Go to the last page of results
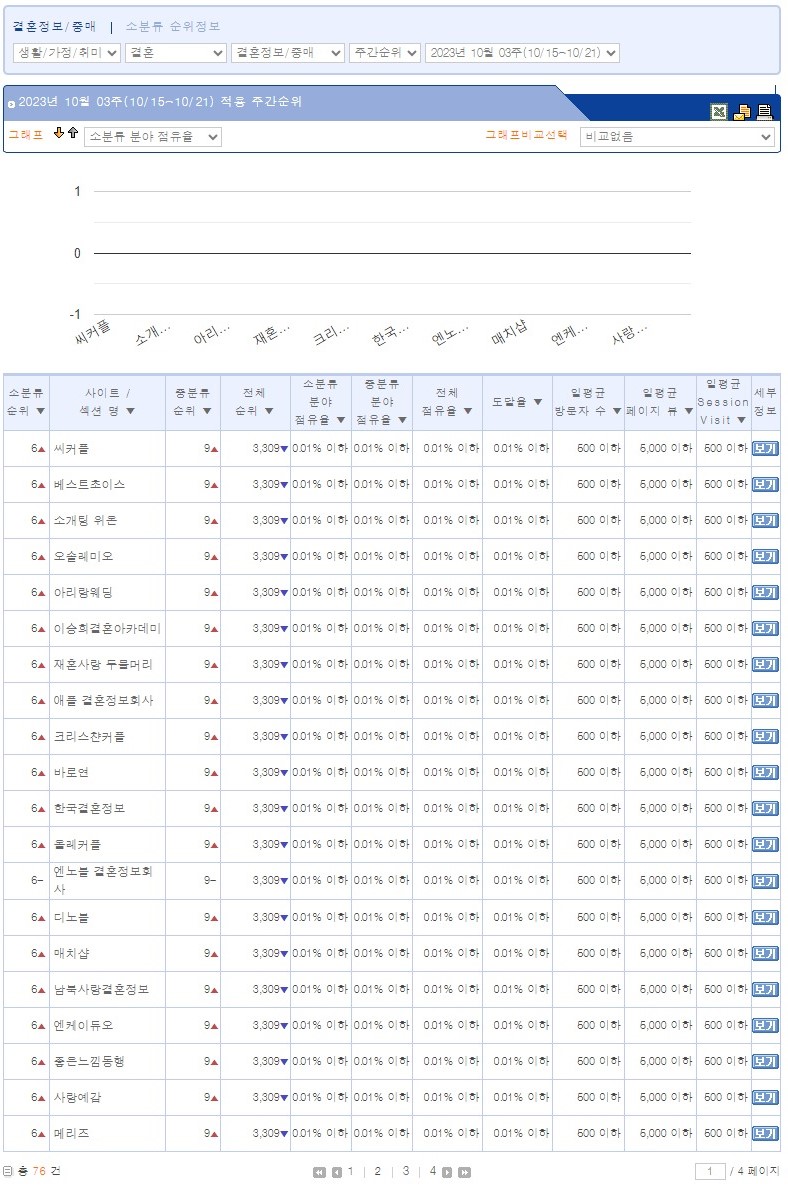The image size is (788, 1190). 464,1172
